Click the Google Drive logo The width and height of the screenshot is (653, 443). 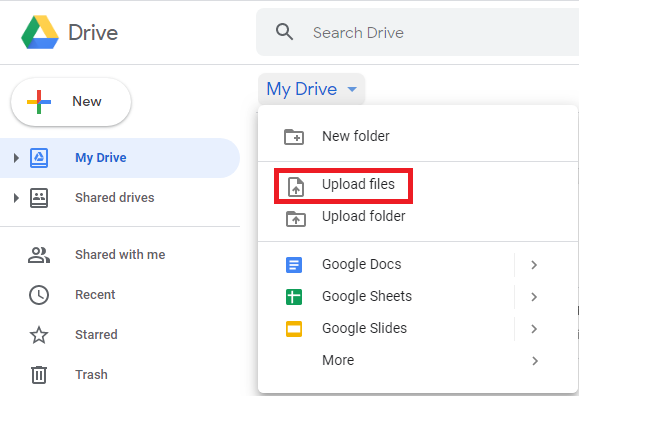pyautogui.click(x=40, y=32)
